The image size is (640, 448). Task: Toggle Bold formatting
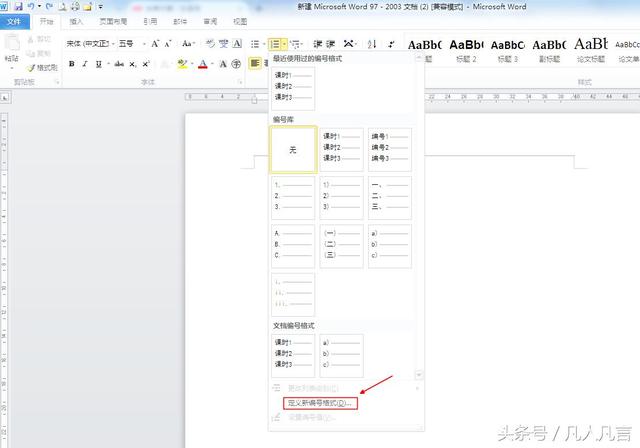point(72,64)
